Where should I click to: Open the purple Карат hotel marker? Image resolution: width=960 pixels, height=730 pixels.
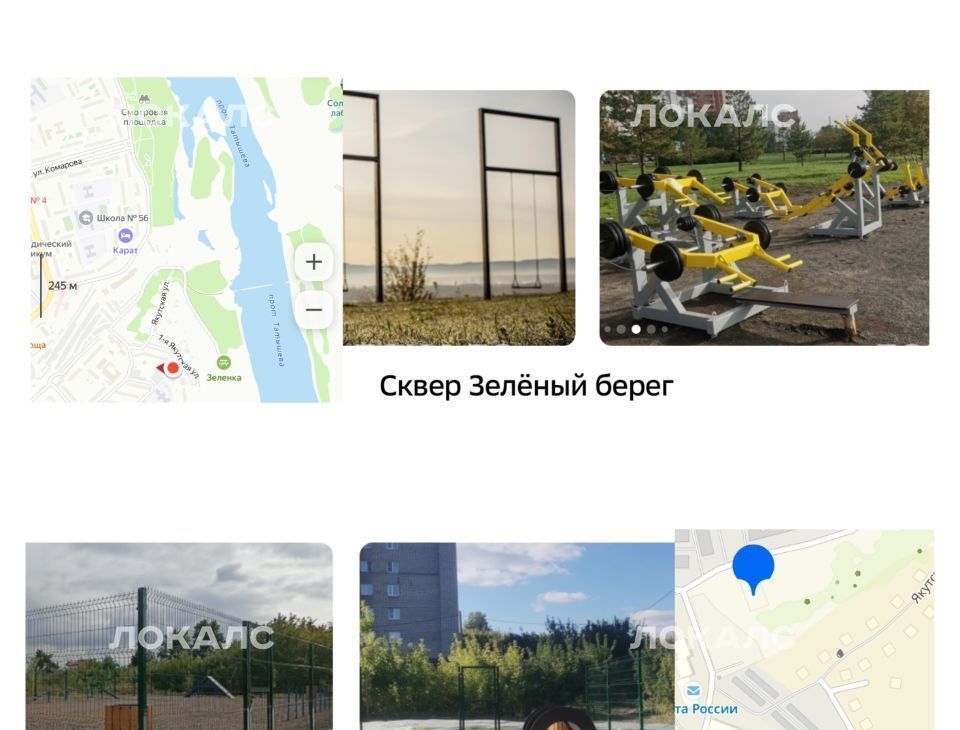(126, 236)
